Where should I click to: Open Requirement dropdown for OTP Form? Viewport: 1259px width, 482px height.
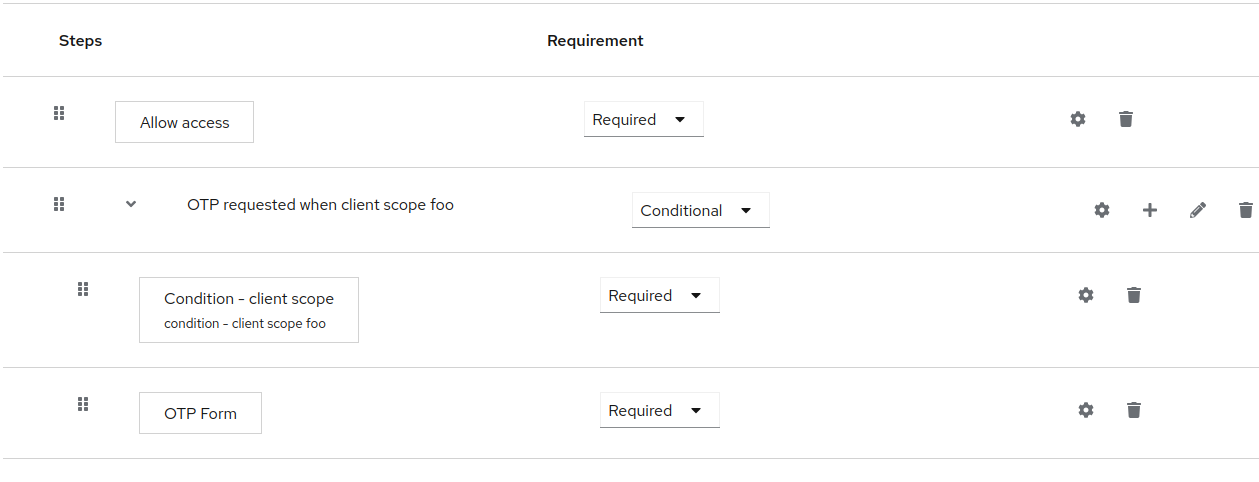pyautogui.click(x=659, y=411)
